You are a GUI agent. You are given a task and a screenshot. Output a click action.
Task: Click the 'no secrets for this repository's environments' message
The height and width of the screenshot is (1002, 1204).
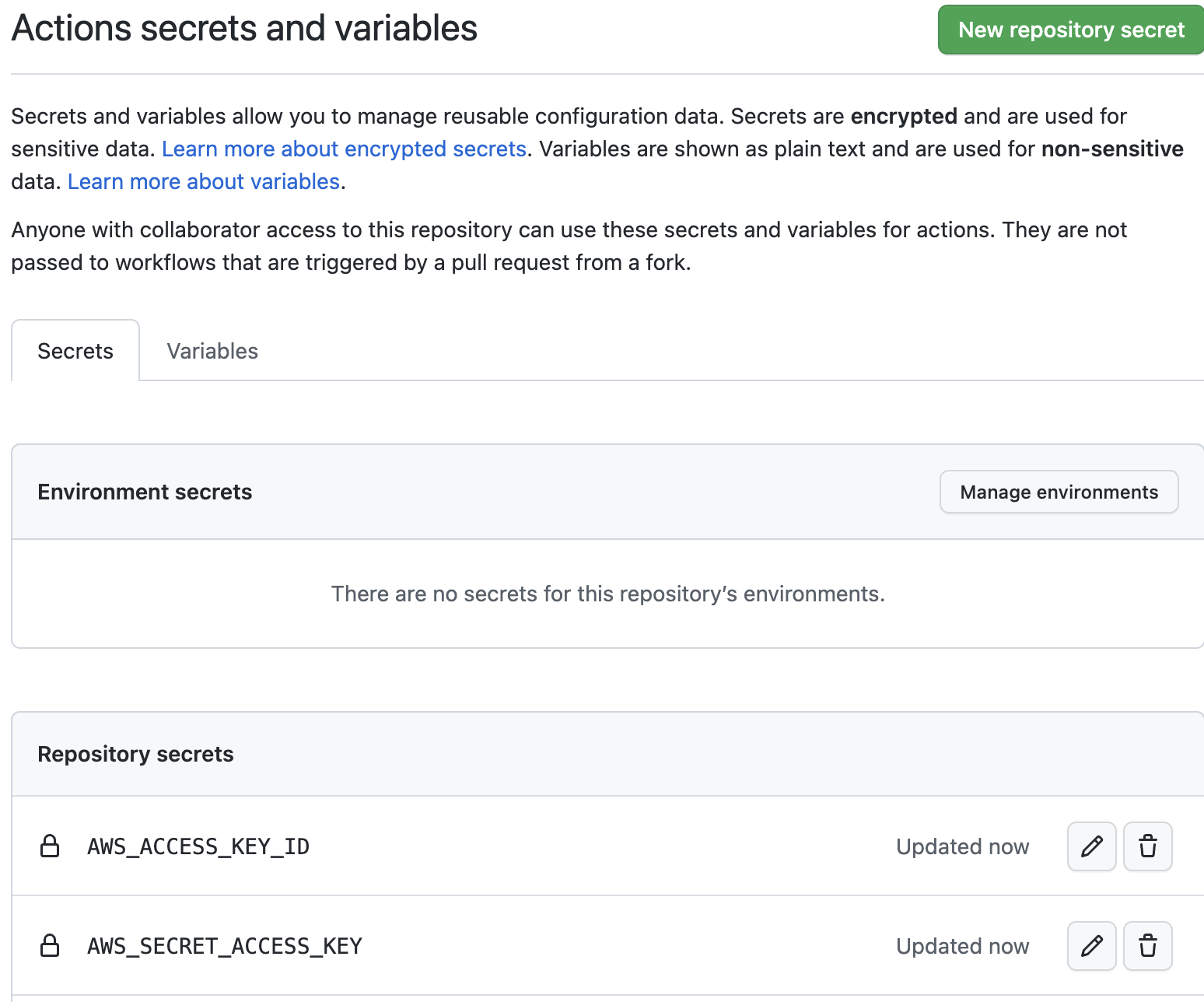(x=607, y=594)
